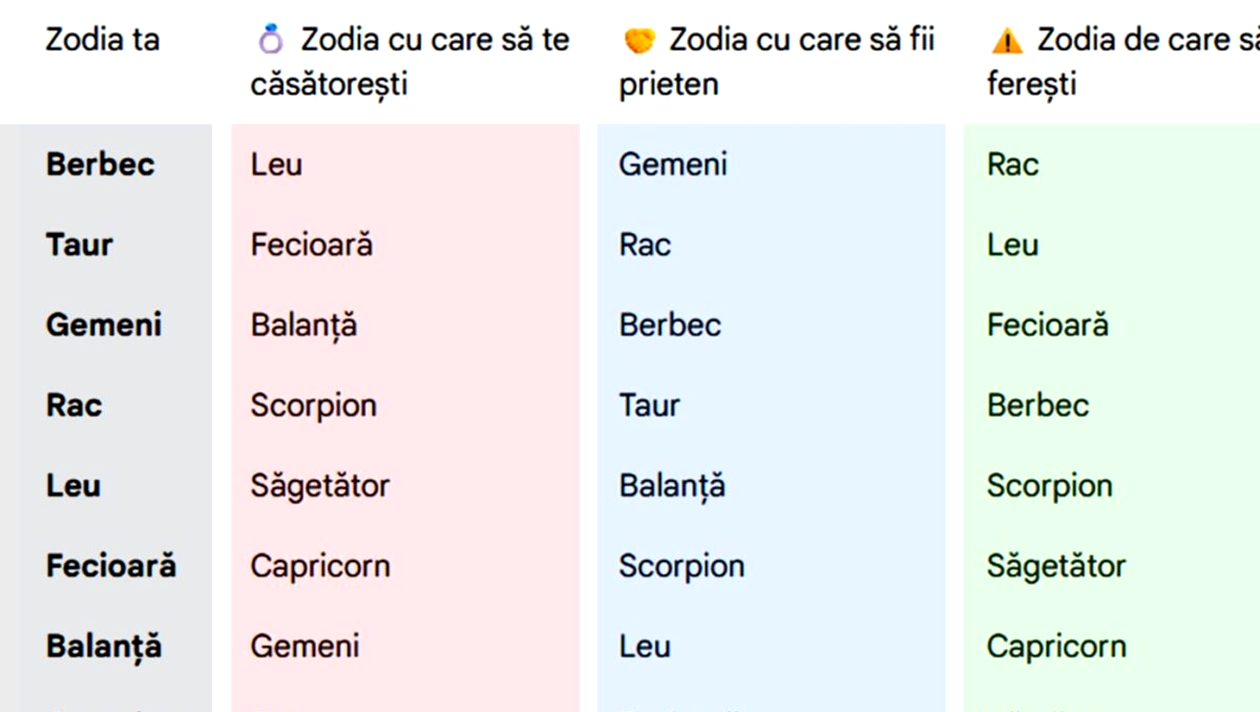
Task: Click the handshake icon in friendship column header
Action: pyautogui.click(x=639, y=41)
